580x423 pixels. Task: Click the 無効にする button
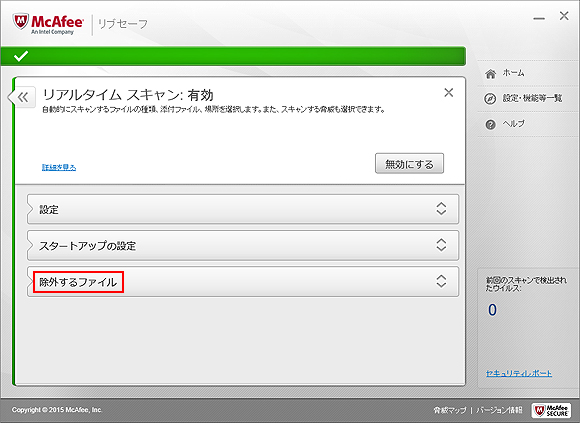(409, 163)
